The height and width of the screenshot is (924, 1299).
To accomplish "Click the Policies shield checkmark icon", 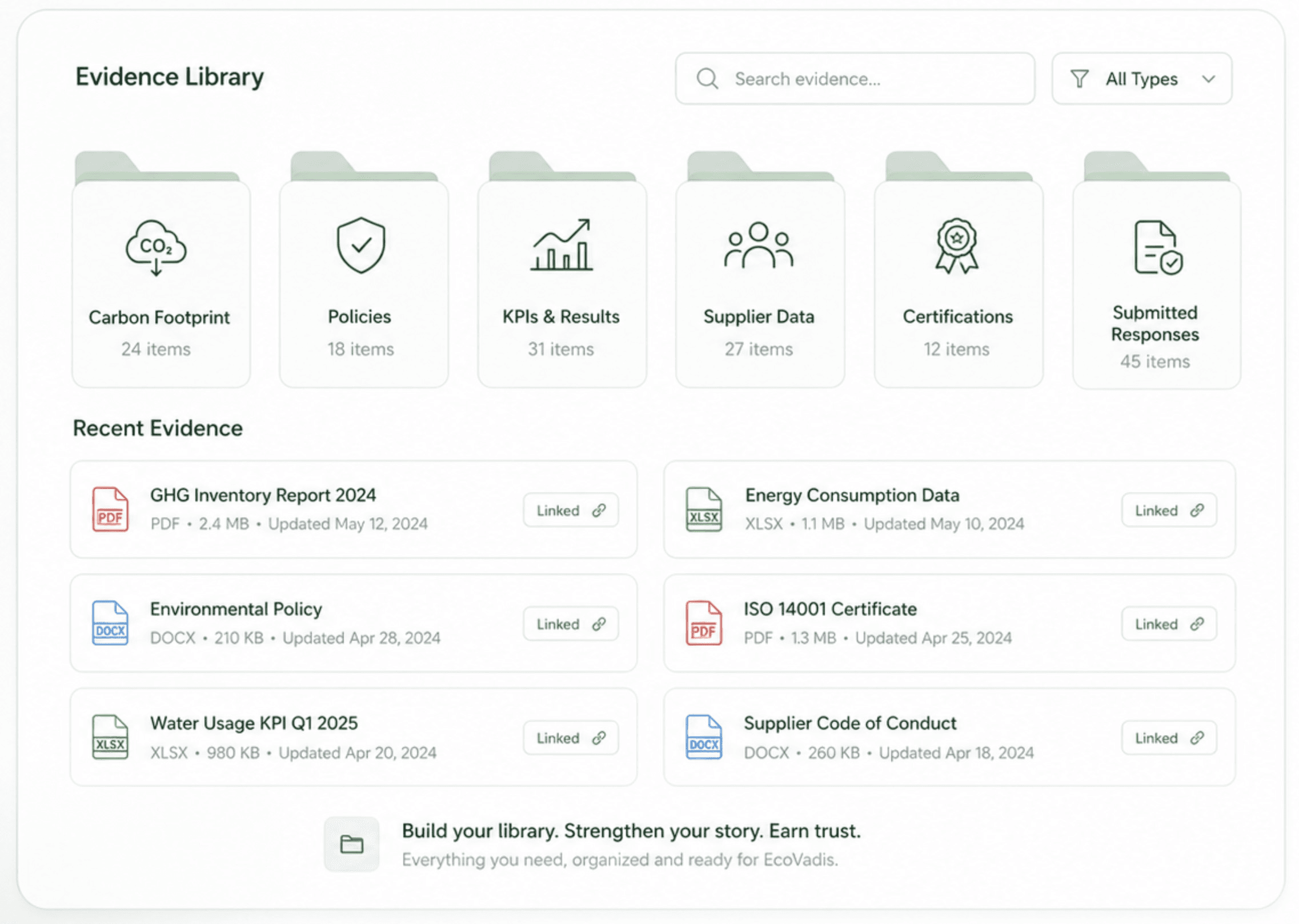I will pos(361,245).
